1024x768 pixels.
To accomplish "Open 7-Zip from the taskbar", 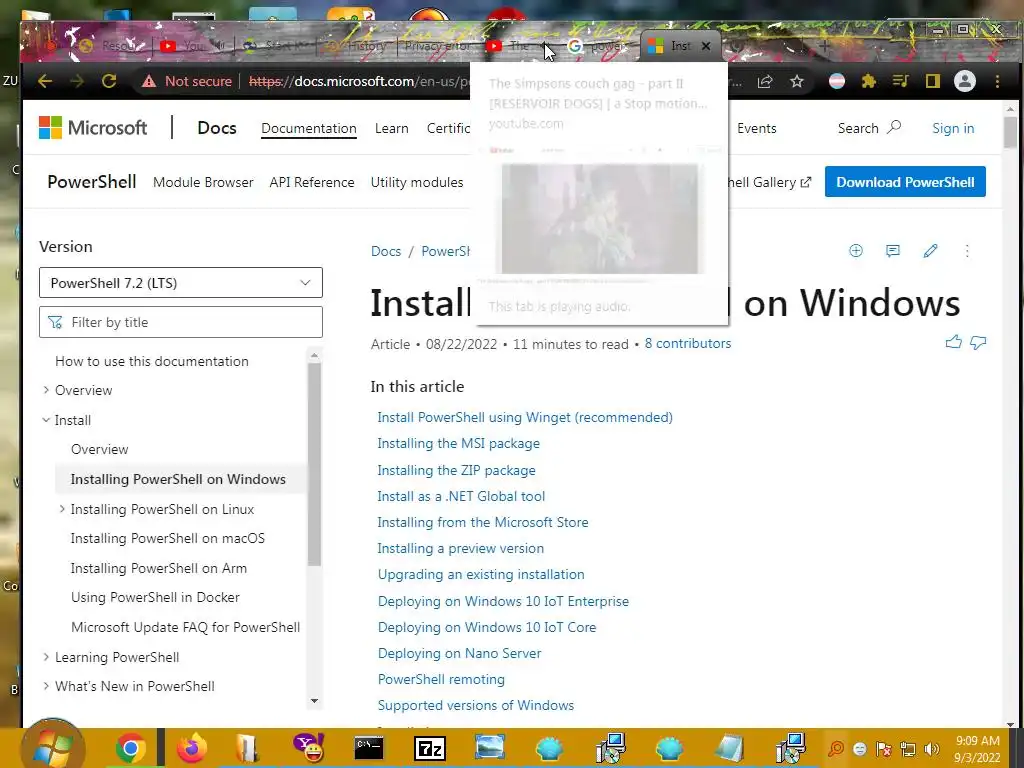I will tap(430, 748).
